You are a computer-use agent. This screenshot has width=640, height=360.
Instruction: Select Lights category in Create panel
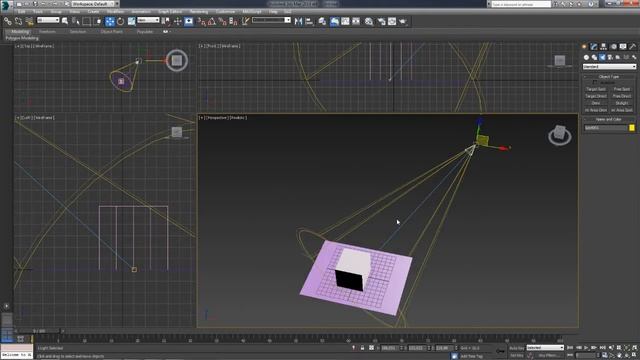[x=602, y=57]
